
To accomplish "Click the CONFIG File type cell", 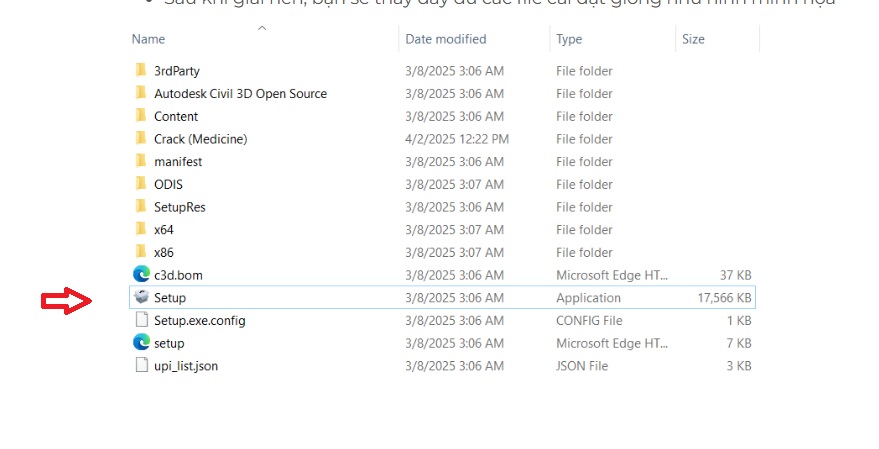I will 589,321.
